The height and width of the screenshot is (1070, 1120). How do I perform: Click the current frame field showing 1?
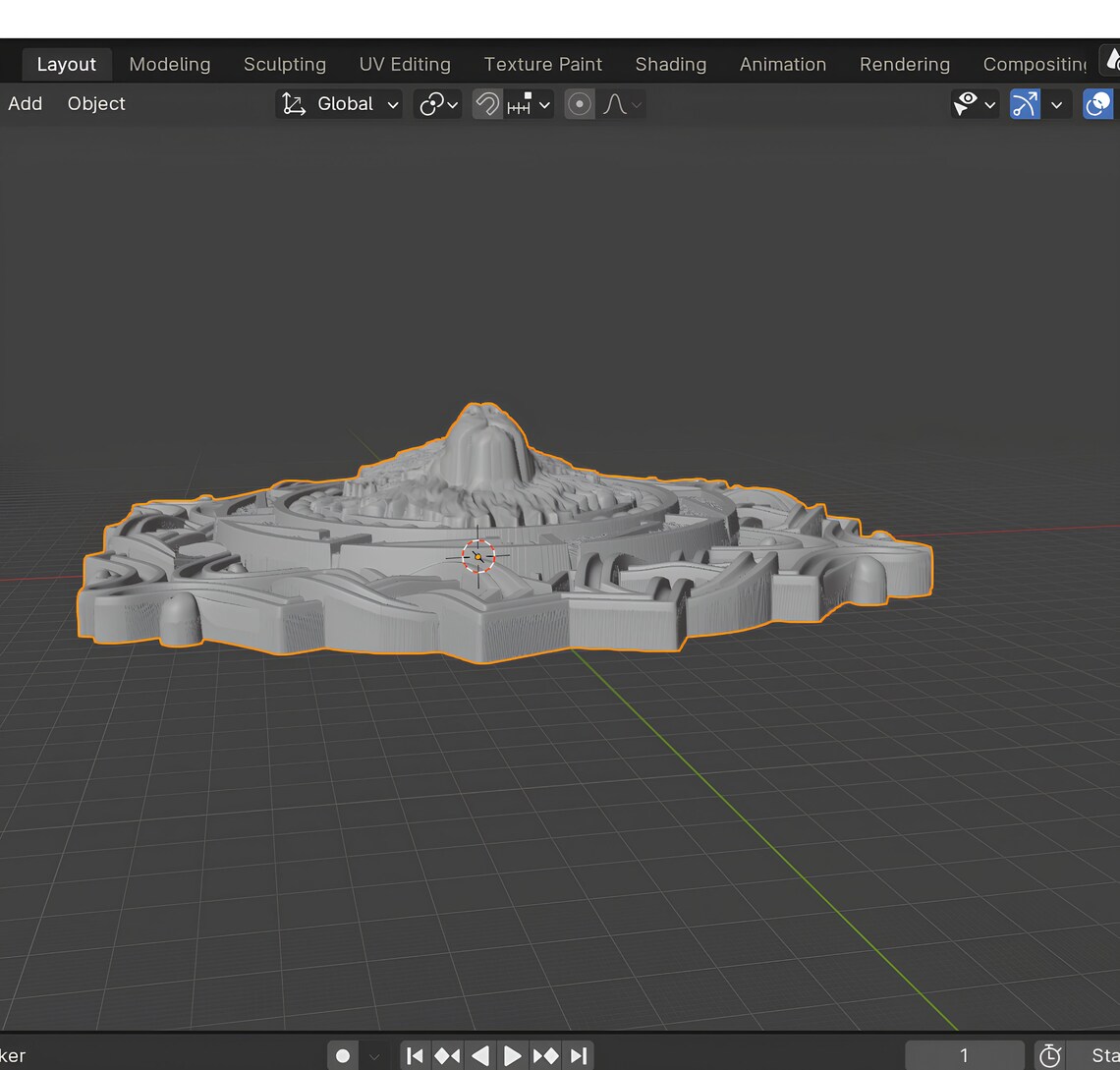click(x=965, y=1055)
